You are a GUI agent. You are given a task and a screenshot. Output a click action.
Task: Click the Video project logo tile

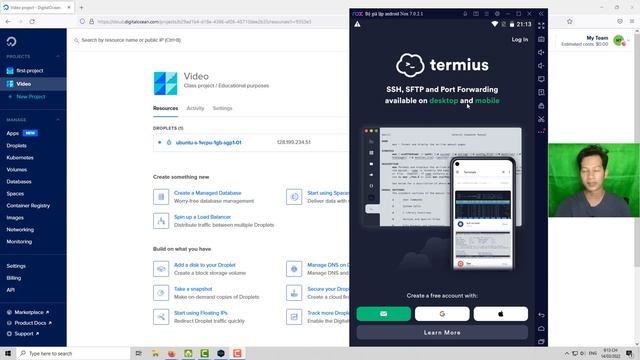click(x=165, y=83)
